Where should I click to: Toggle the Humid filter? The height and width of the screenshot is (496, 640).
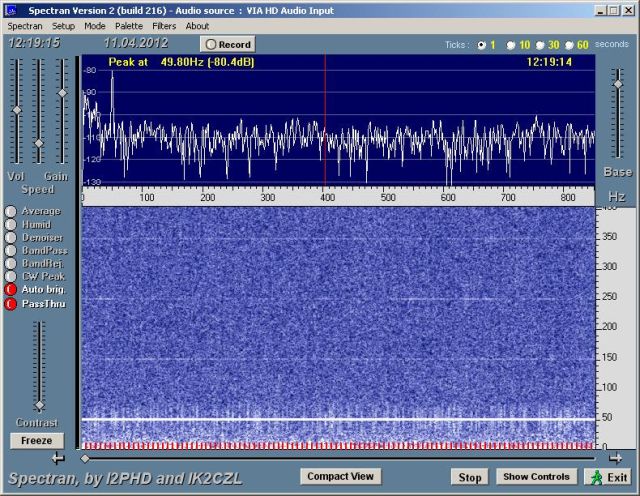[11, 225]
